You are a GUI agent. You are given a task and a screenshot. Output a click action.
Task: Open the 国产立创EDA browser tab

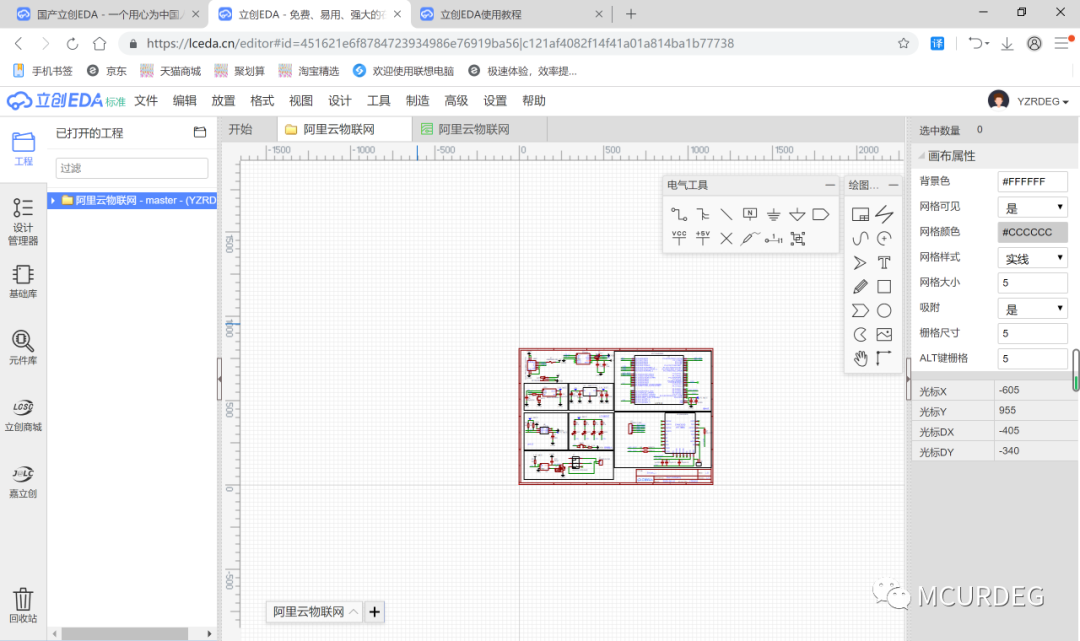107,14
